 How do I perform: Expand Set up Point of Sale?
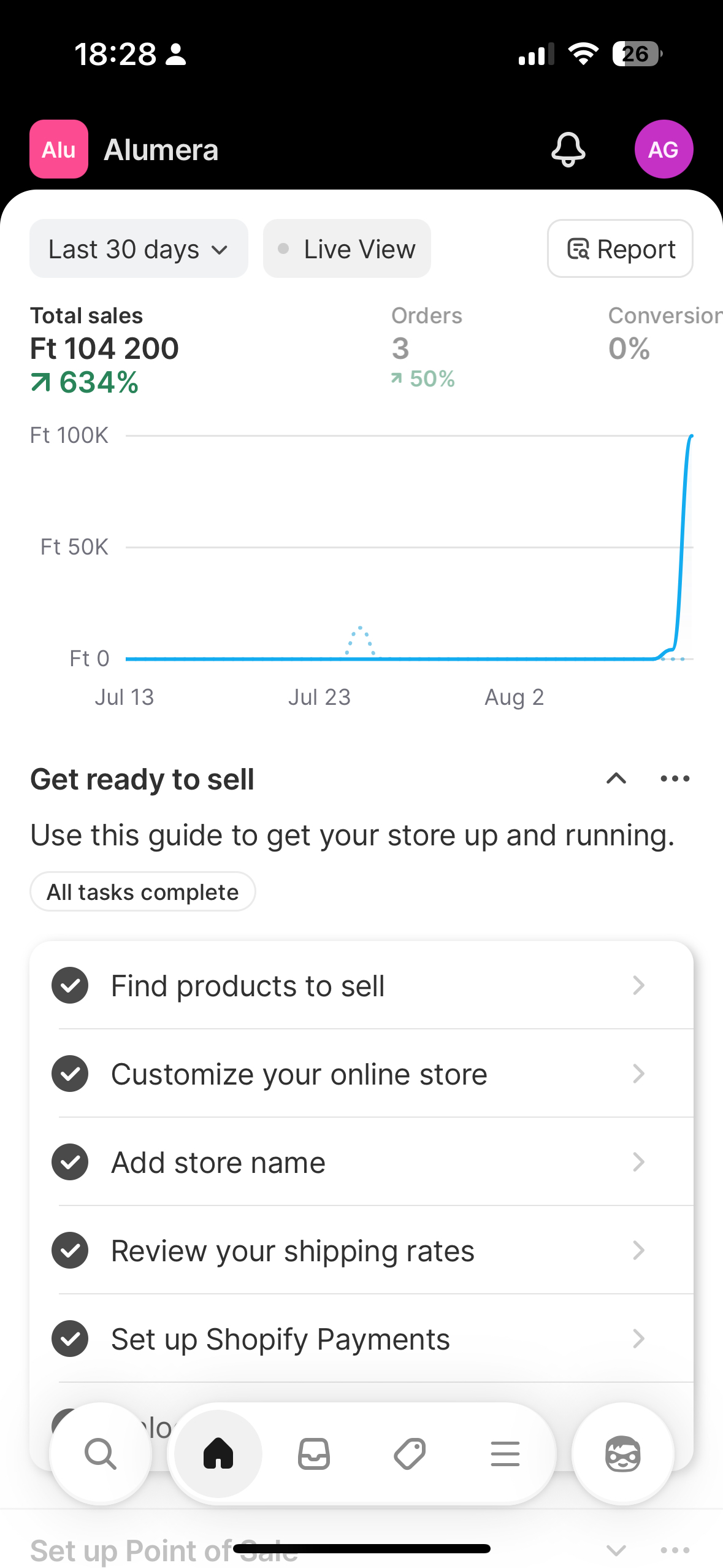tap(616, 1551)
